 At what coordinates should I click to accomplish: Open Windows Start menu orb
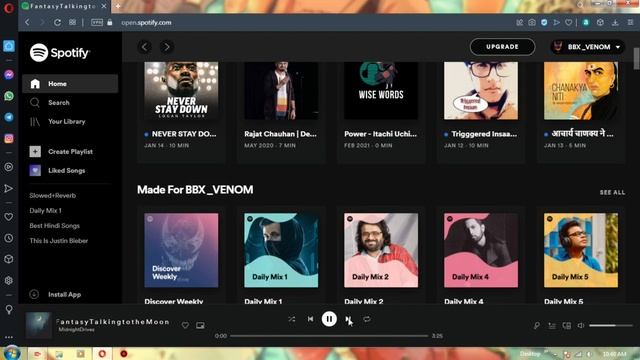click(12, 353)
